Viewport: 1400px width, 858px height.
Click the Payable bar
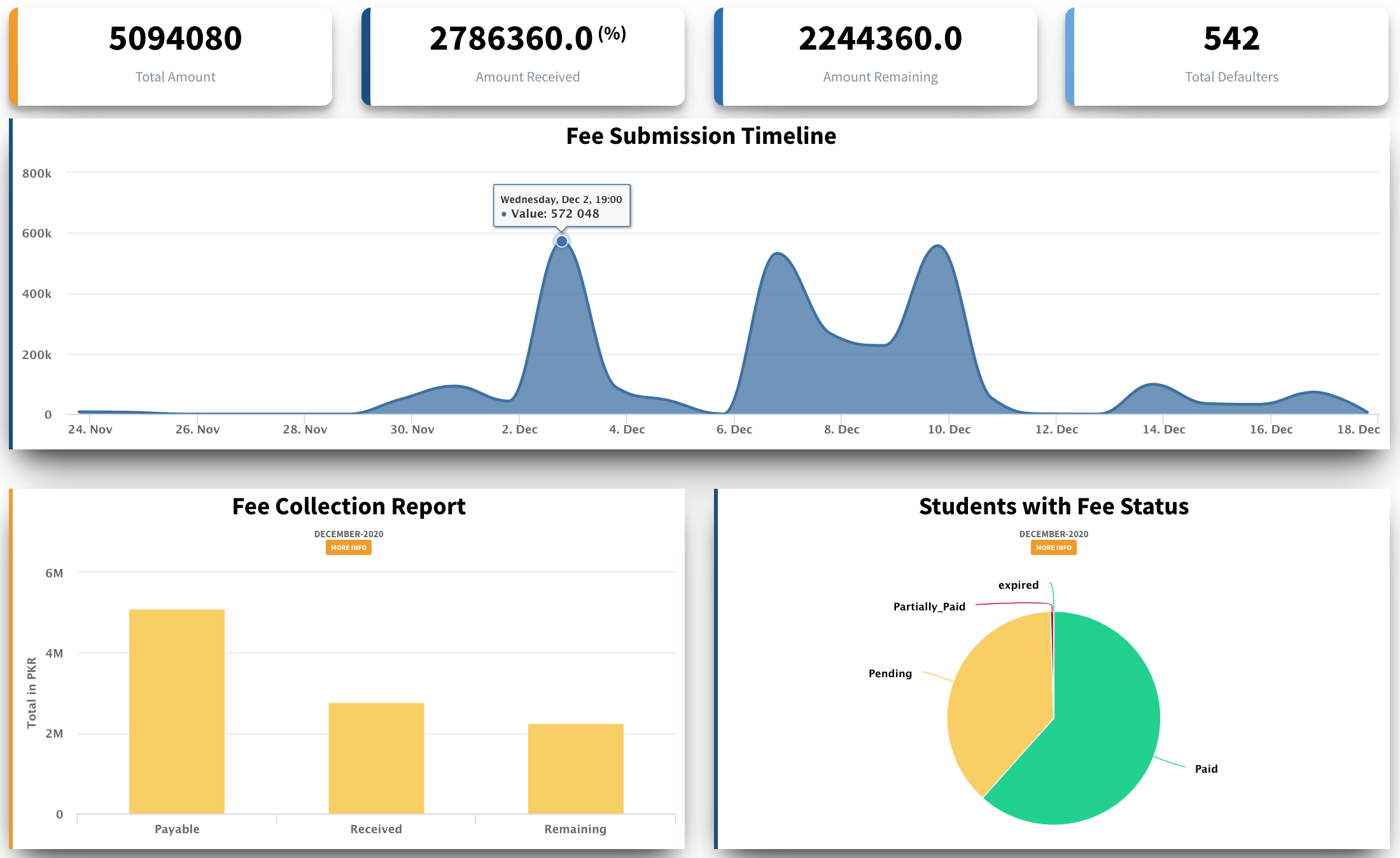[x=177, y=711]
